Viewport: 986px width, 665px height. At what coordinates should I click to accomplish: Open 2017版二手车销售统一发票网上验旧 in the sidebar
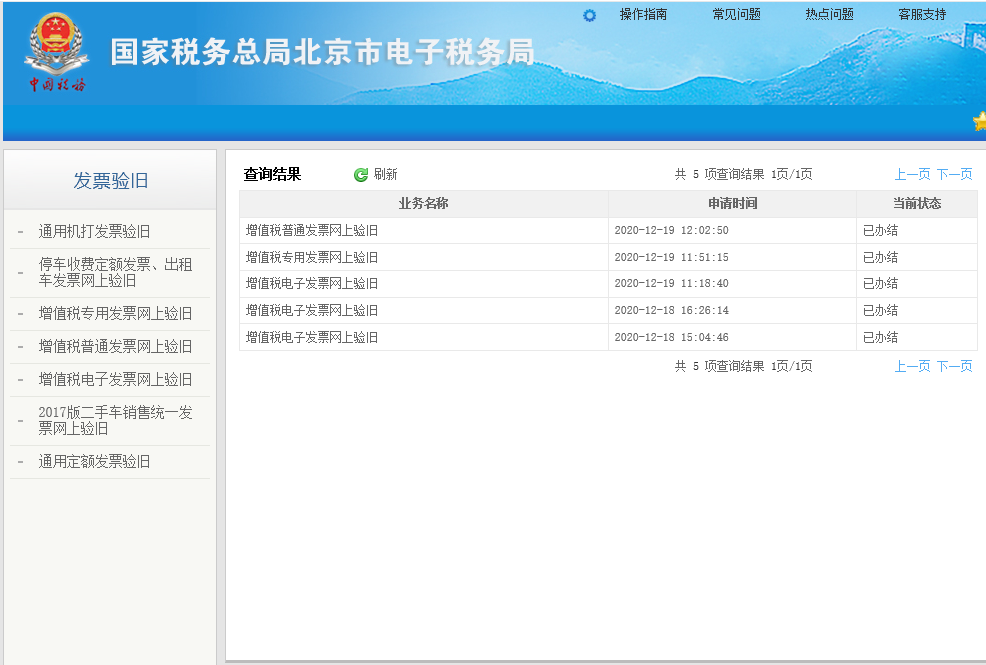coord(115,421)
